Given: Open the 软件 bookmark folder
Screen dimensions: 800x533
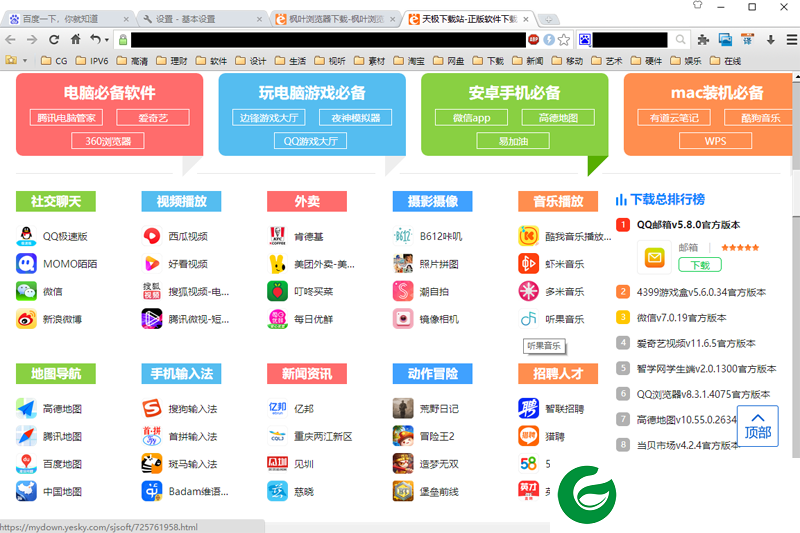Looking at the screenshot, I should coord(211,61).
